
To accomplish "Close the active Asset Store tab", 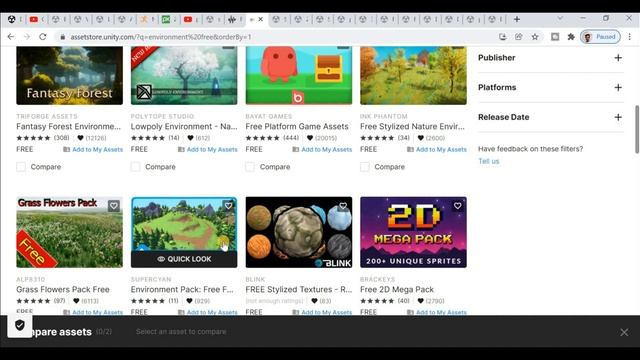I will (260, 19).
